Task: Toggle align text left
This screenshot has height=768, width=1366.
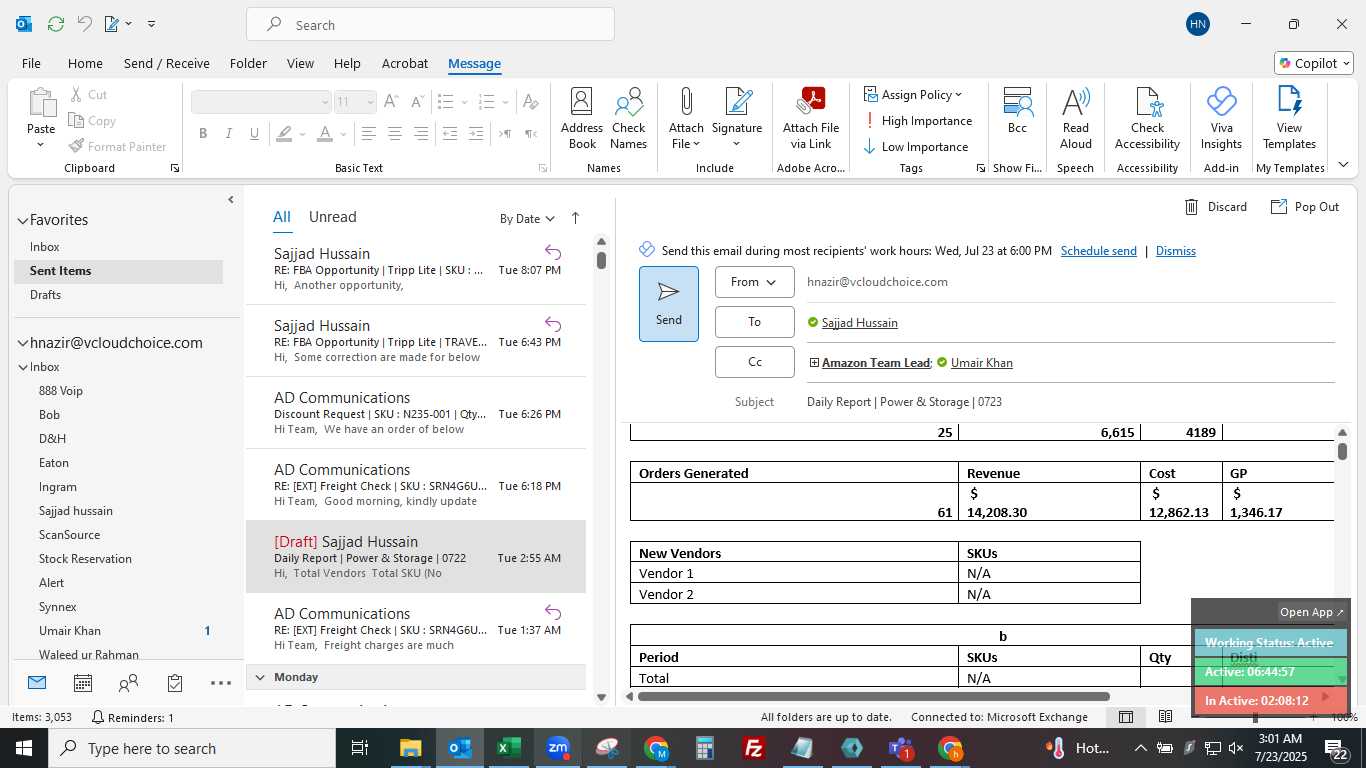Action: [x=369, y=133]
